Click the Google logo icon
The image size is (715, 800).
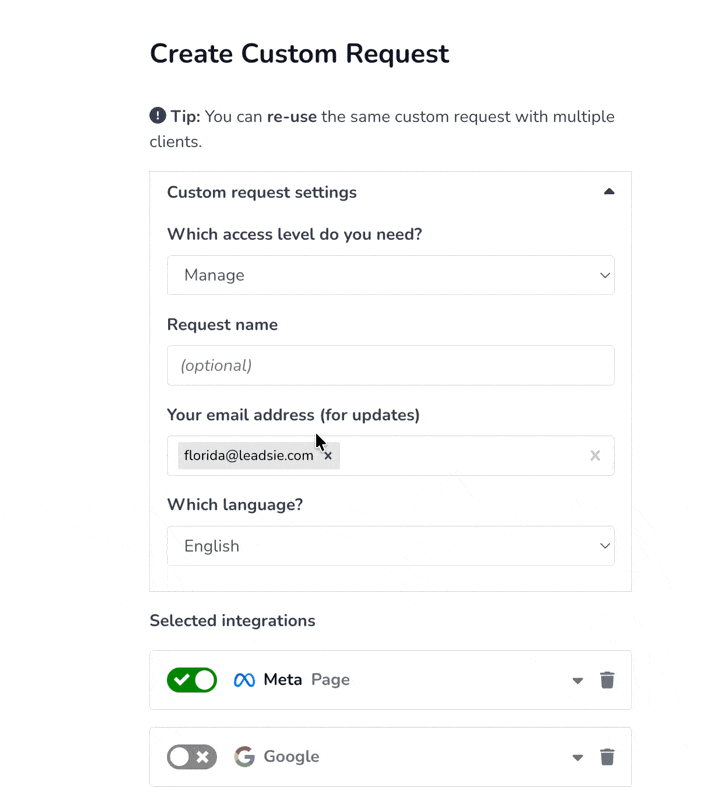[x=244, y=757]
